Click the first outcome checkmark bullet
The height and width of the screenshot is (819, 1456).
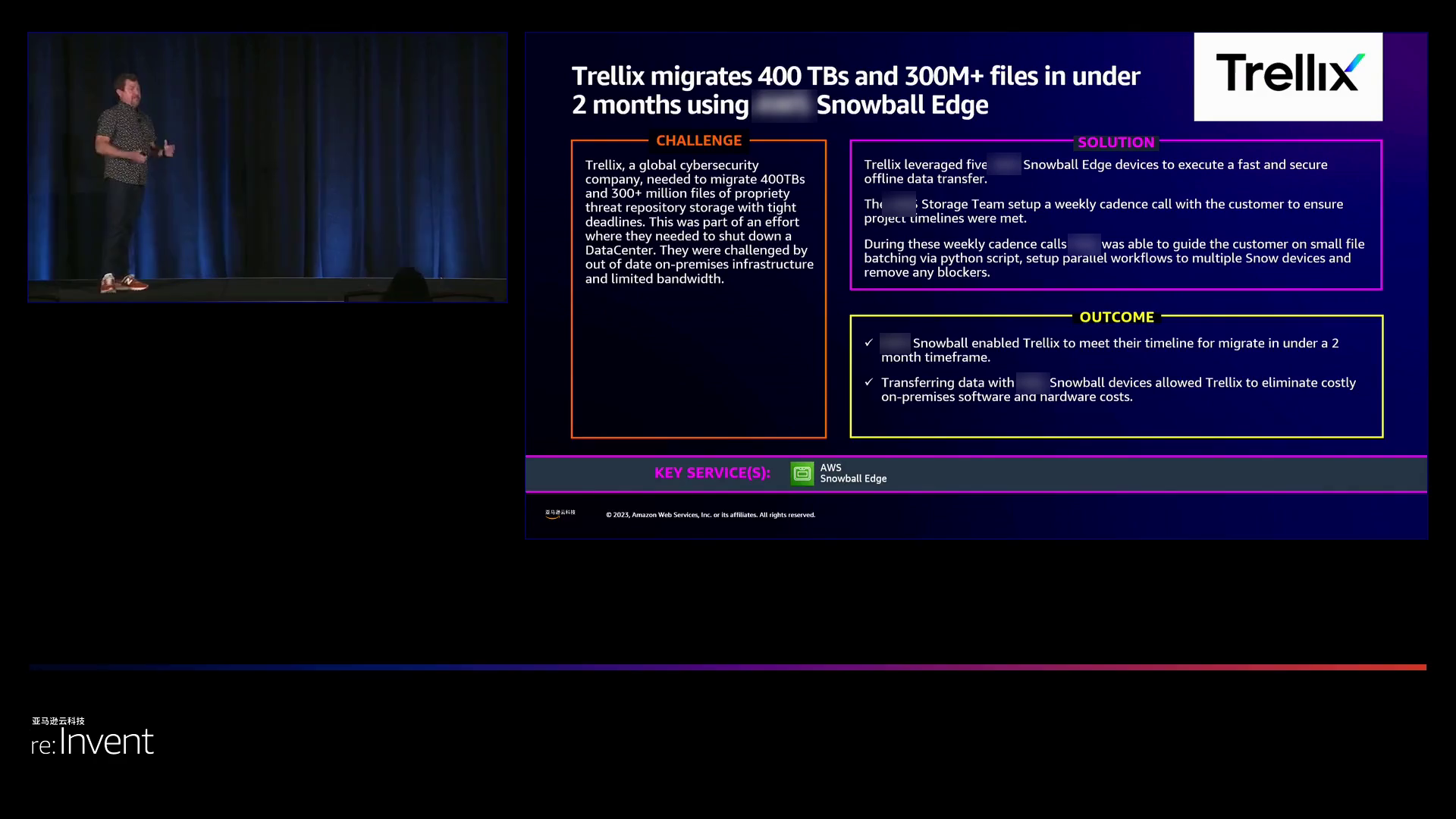[869, 343]
